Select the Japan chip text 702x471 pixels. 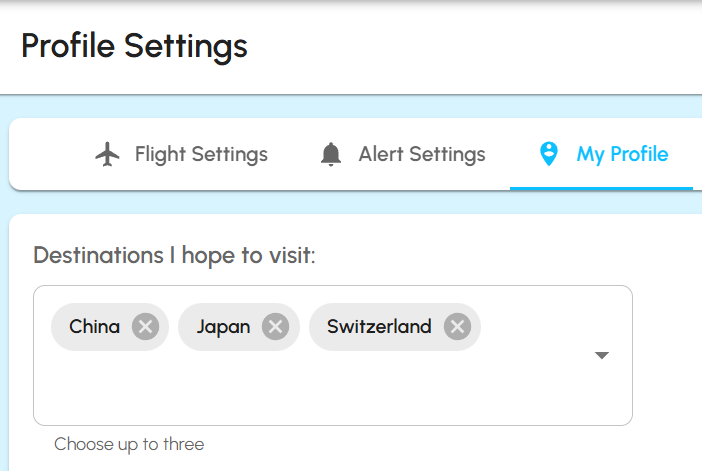223,327
